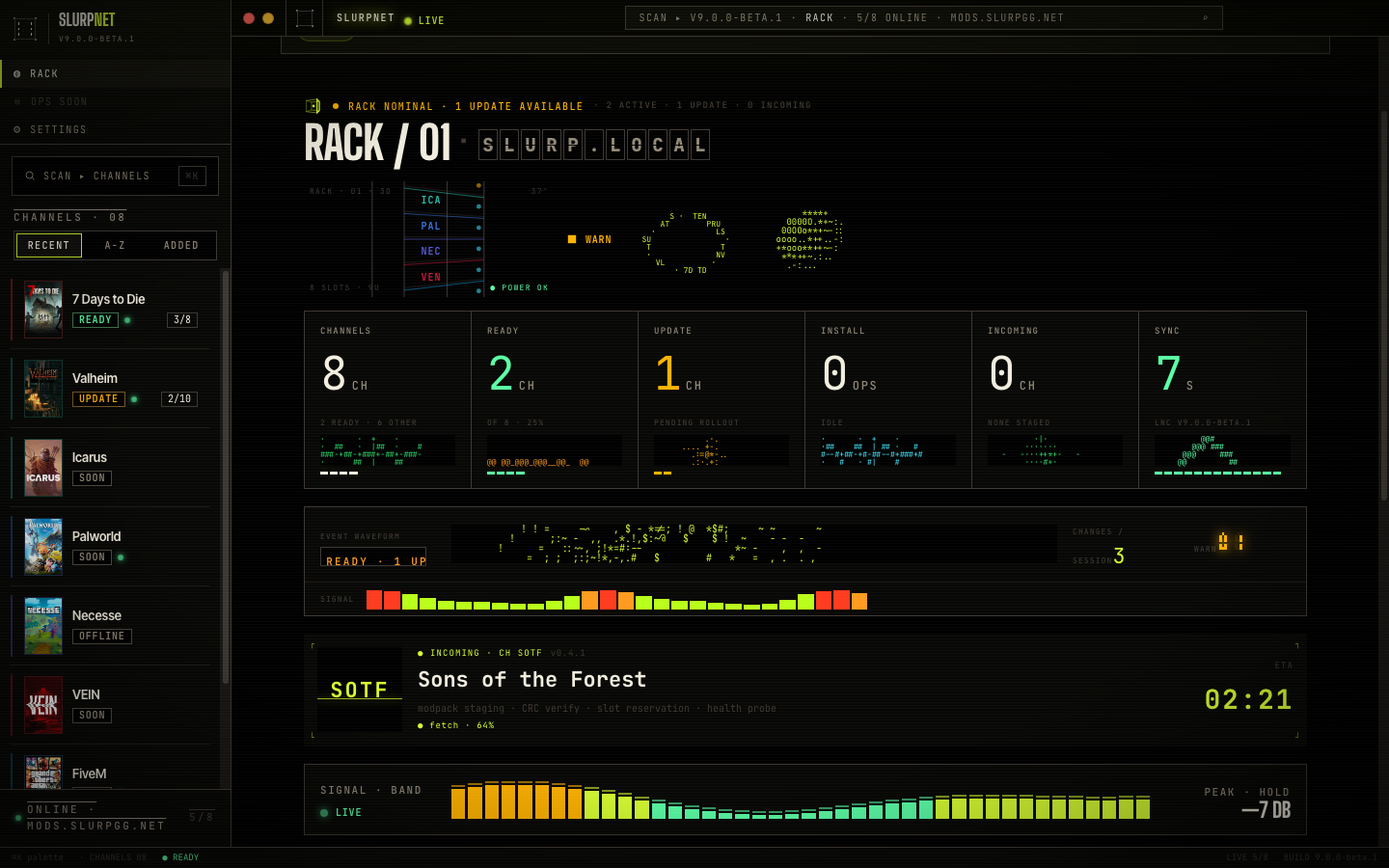This screenshot has height=868, width=1389.
Task: Select the Palworld channel name
Action: pyautogui.click(x=96, y=536)
